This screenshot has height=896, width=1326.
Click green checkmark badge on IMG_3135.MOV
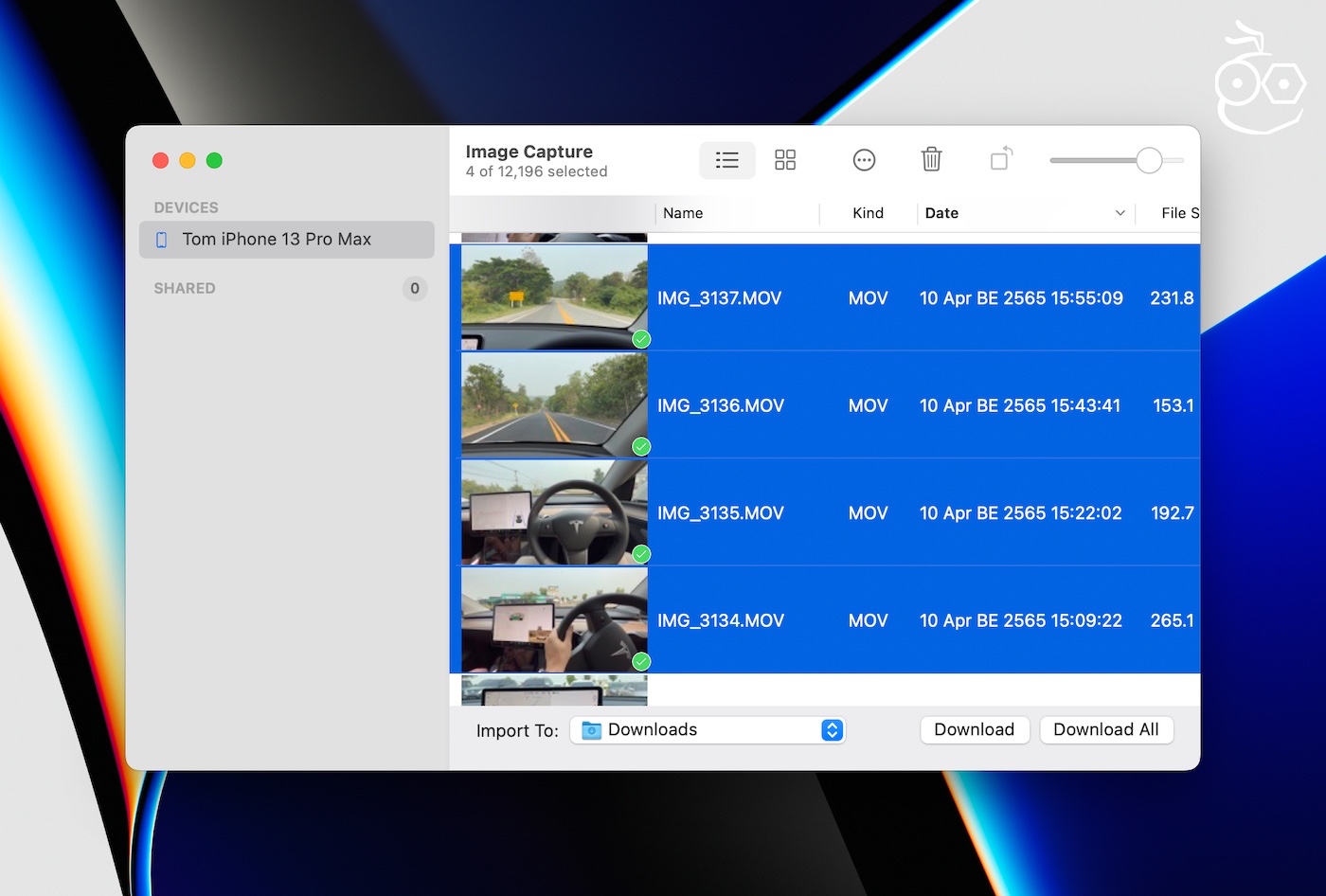click(641, 554)
